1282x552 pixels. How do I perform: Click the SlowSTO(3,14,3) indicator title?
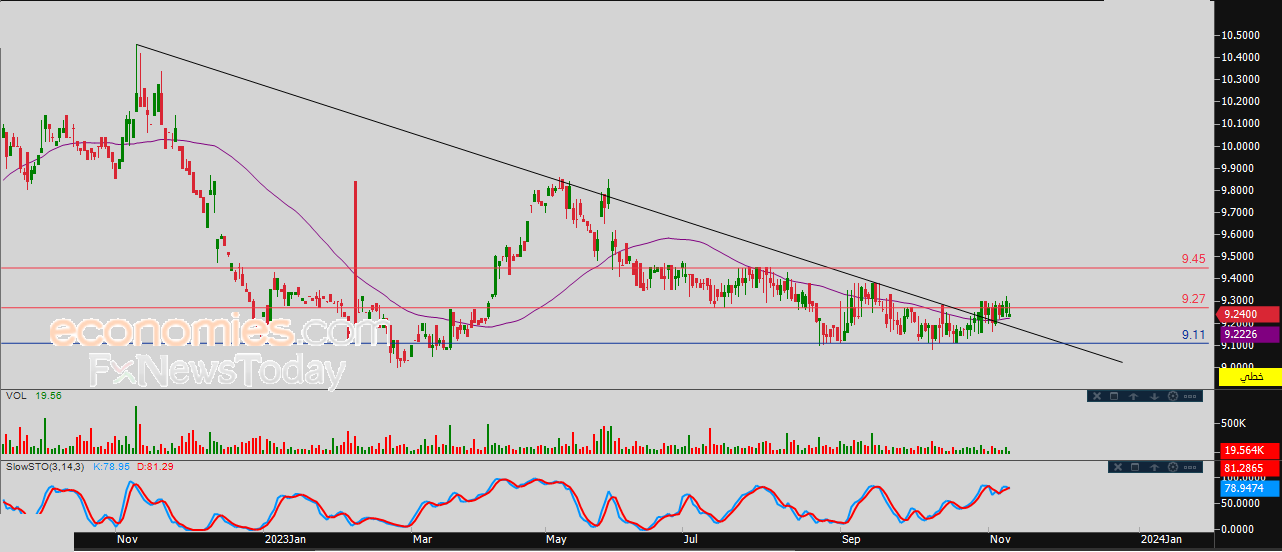click(x=46, y=467)
